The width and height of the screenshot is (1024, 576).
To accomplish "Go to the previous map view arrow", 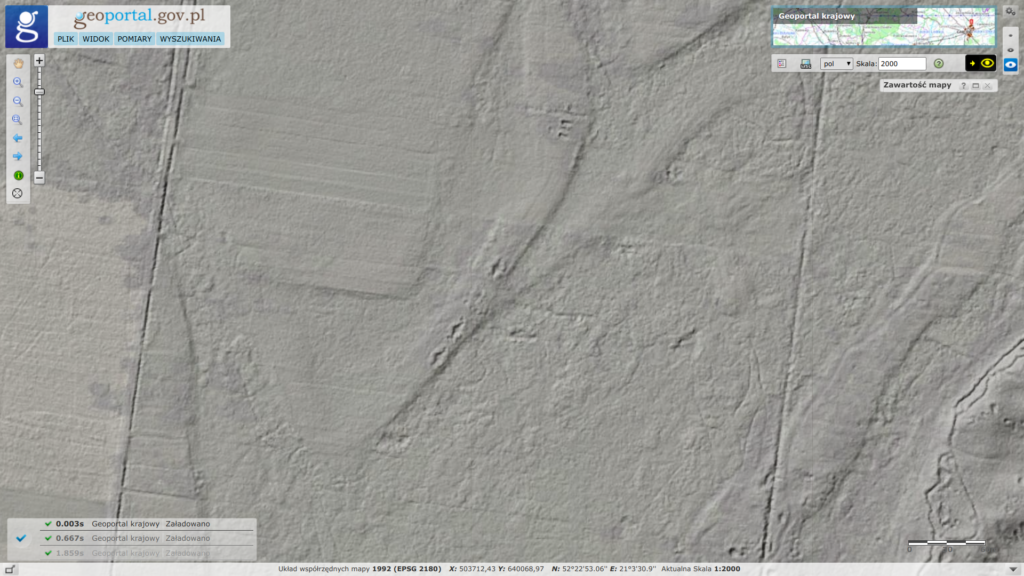I will (x=18, y=138).
